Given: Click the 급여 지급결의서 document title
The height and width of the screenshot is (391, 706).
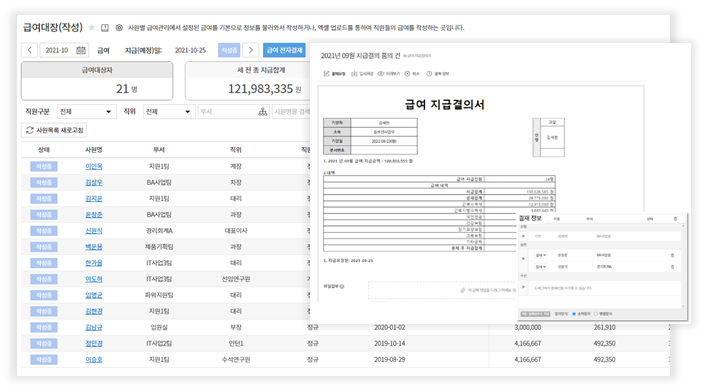Looking at the screenshot, I should pos(444,105).
